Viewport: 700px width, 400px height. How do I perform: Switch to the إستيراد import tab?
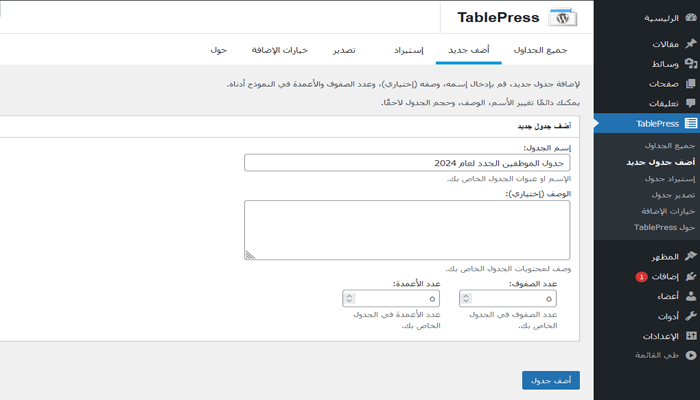coord(408,50)
